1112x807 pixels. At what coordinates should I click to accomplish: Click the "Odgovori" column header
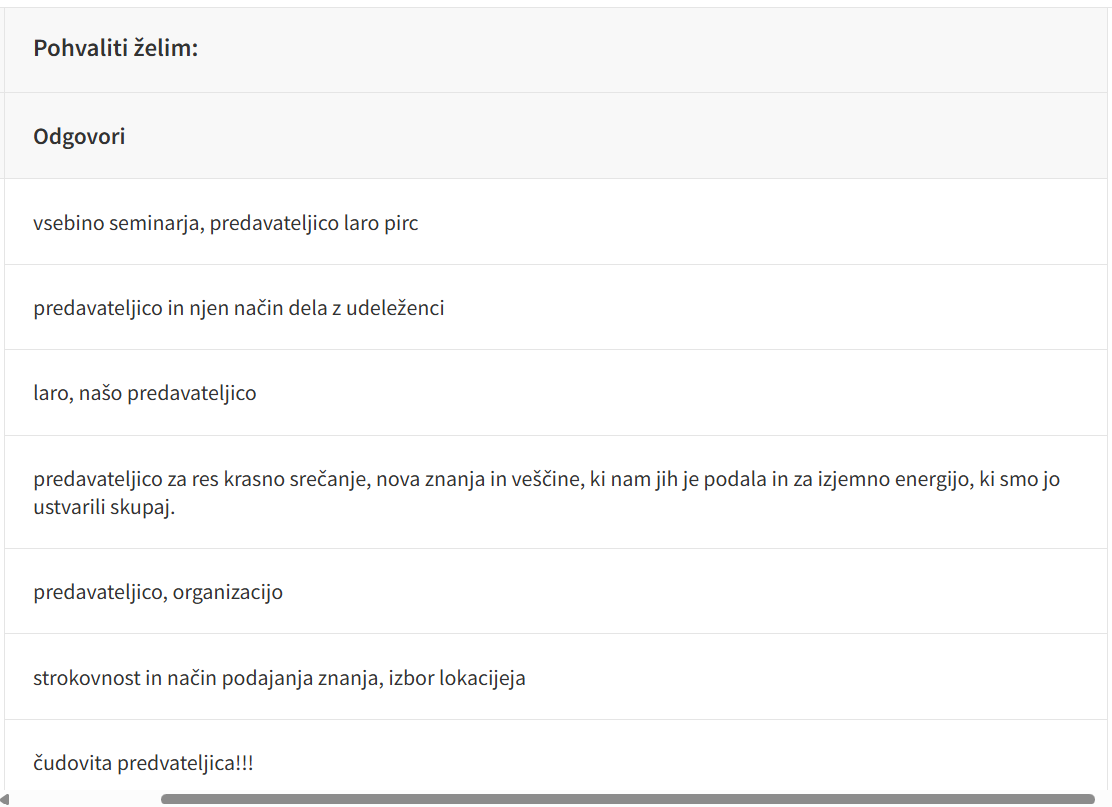click(79, 136)
